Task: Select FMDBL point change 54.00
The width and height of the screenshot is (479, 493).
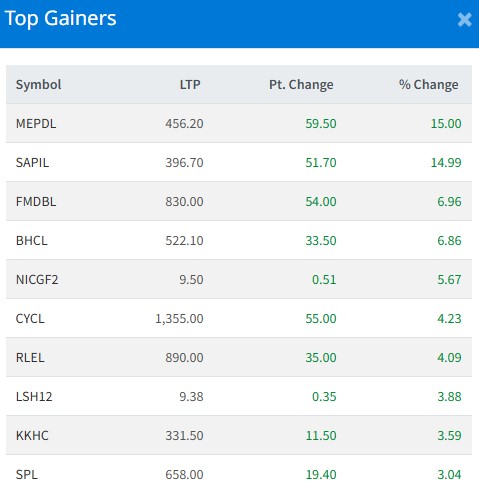Action: pyautogui.click(x=321, y=202)
